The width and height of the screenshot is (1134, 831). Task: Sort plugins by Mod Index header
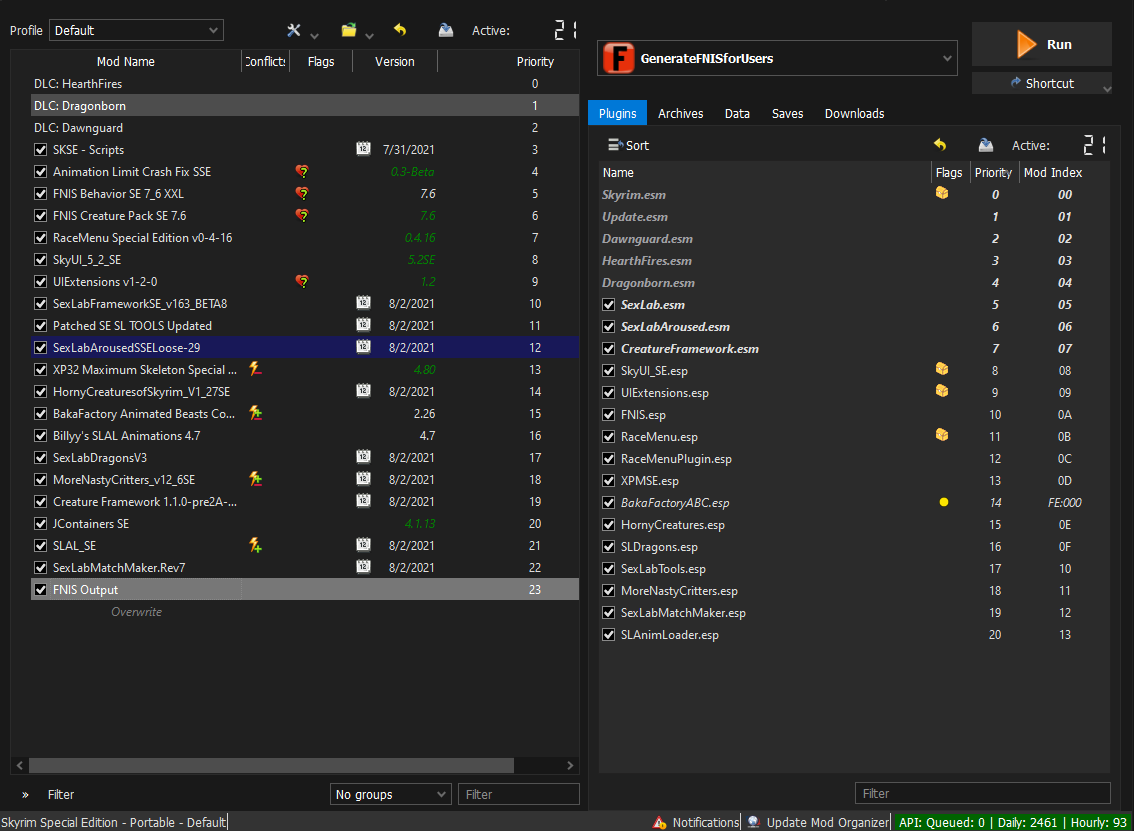(x=1052, y=172)
